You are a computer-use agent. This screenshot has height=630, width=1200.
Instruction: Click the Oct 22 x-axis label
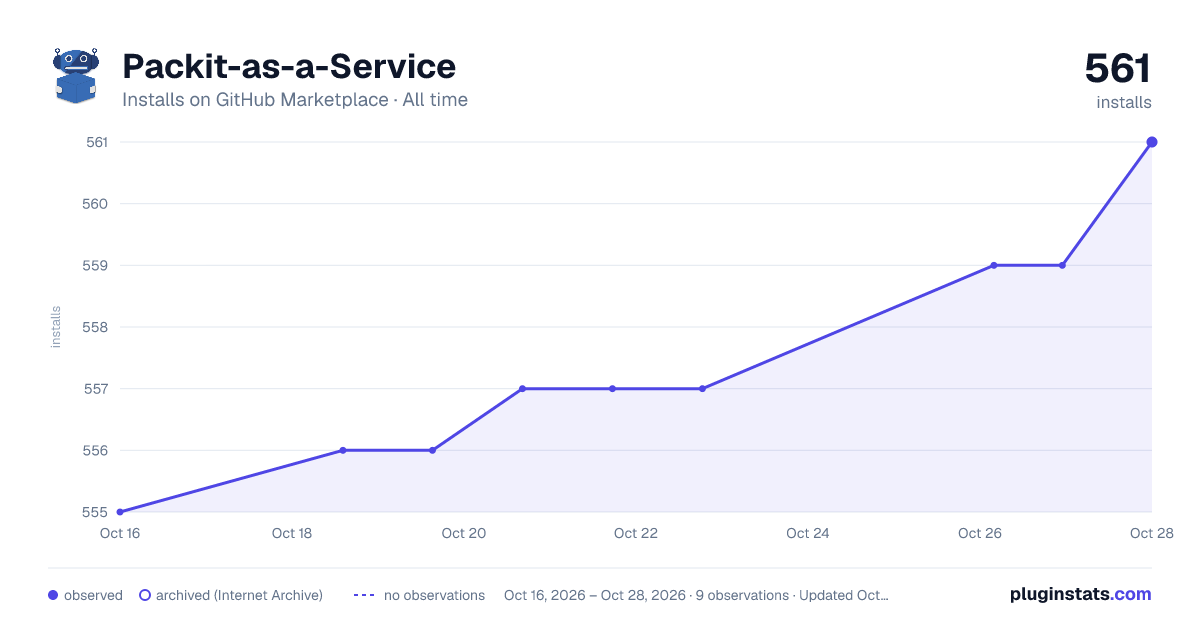pyautogui.click(x=636, y=533)
